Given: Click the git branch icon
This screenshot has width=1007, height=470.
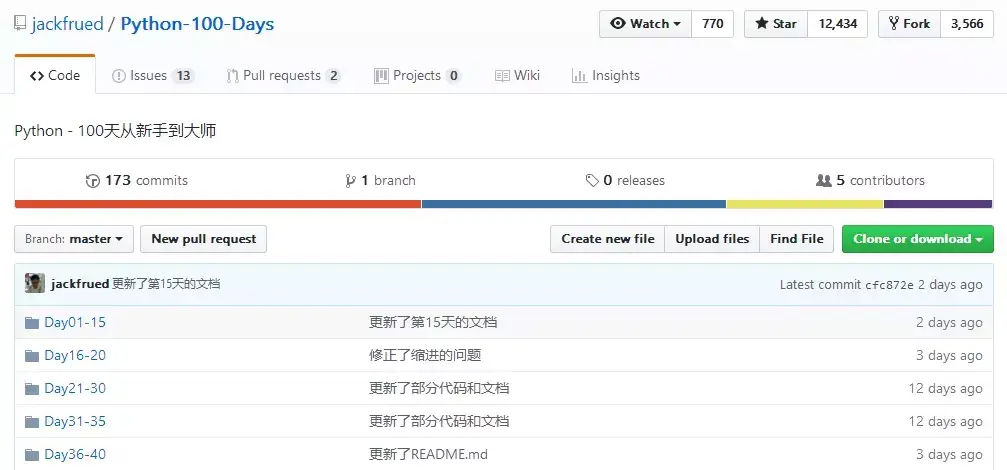Looking at the screenshot, I should 350,181.
